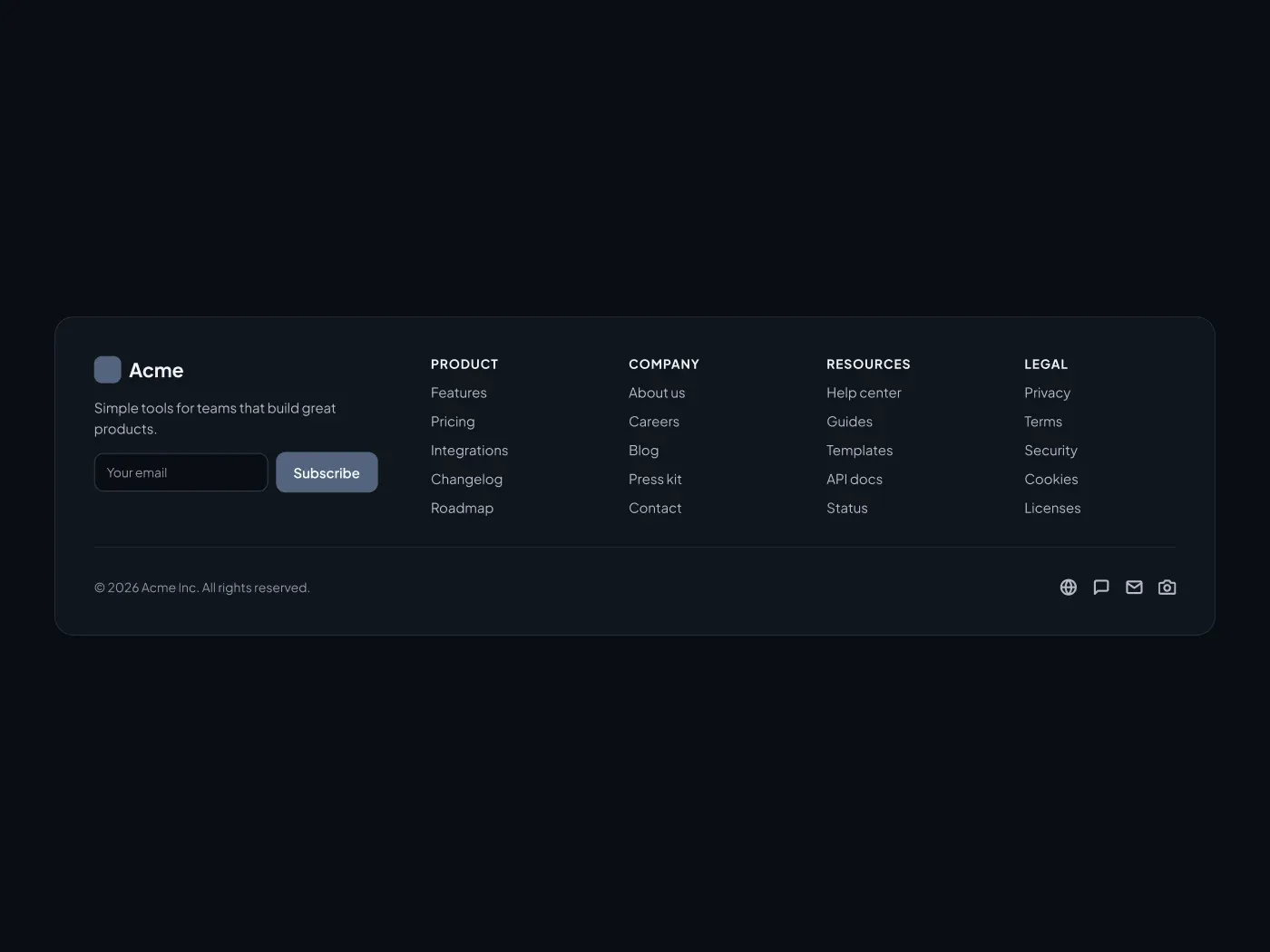This screenshot has width=1270, height=952.
Task: Open the chat bubble icon link
Action: [1101, 588]
